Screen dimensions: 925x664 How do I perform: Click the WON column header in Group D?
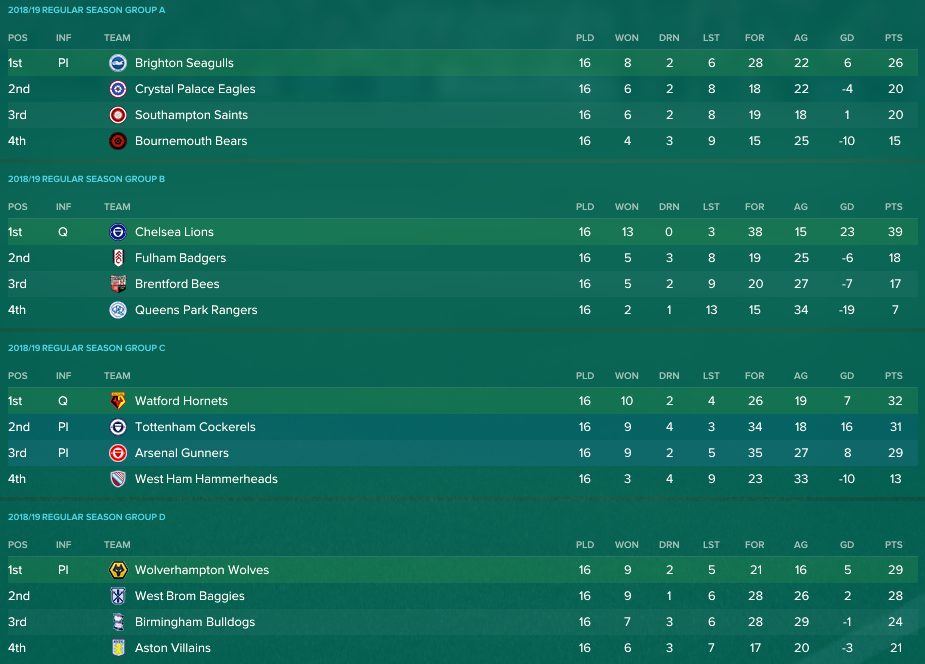[x=626, y=545]
